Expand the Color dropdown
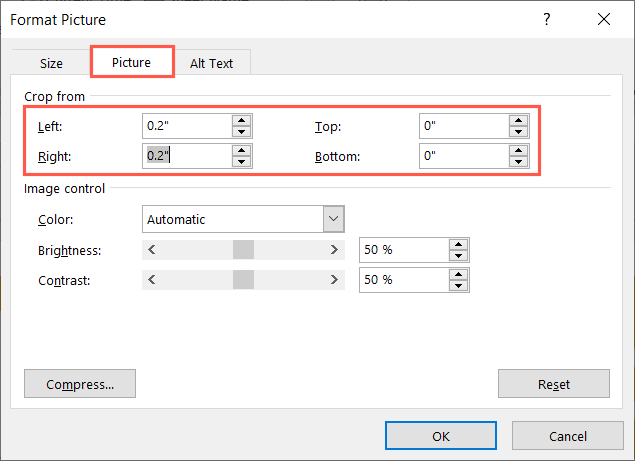 tap(333, 219)
